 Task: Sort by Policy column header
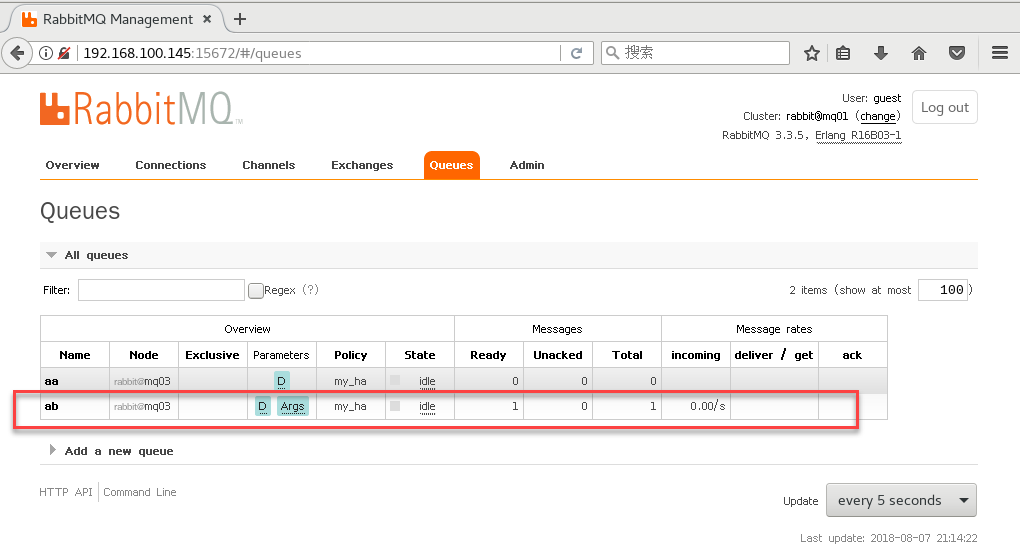(x=351, y=355)
